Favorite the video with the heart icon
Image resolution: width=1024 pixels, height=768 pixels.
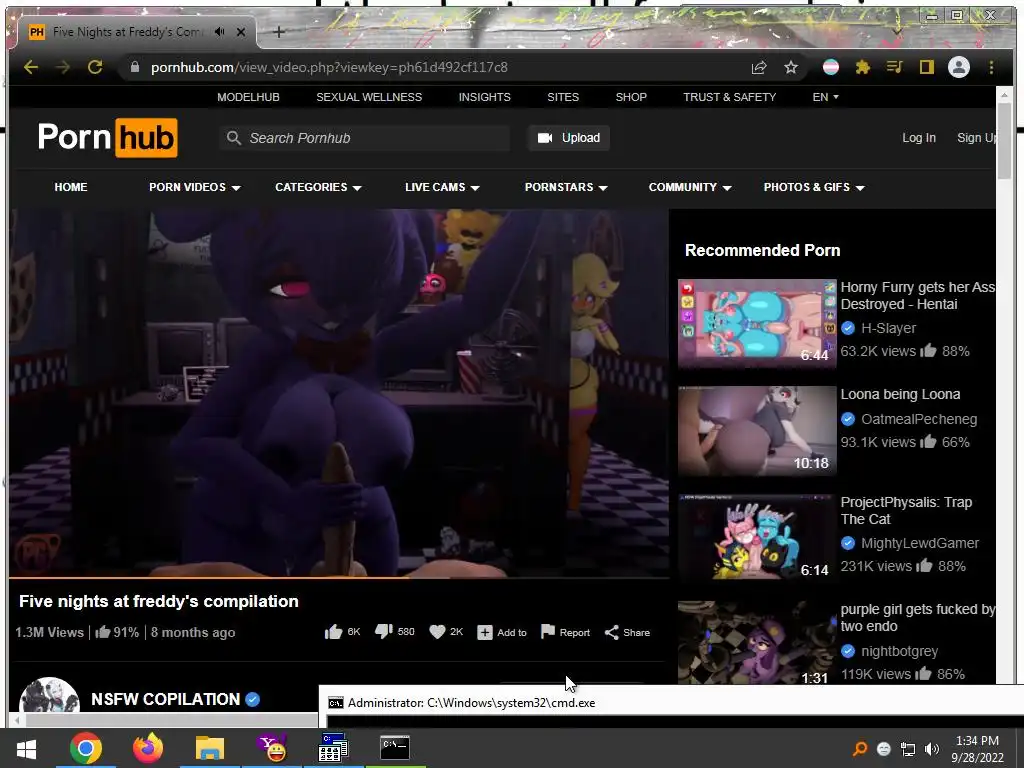pyautogui.click(x=446, y=632)
